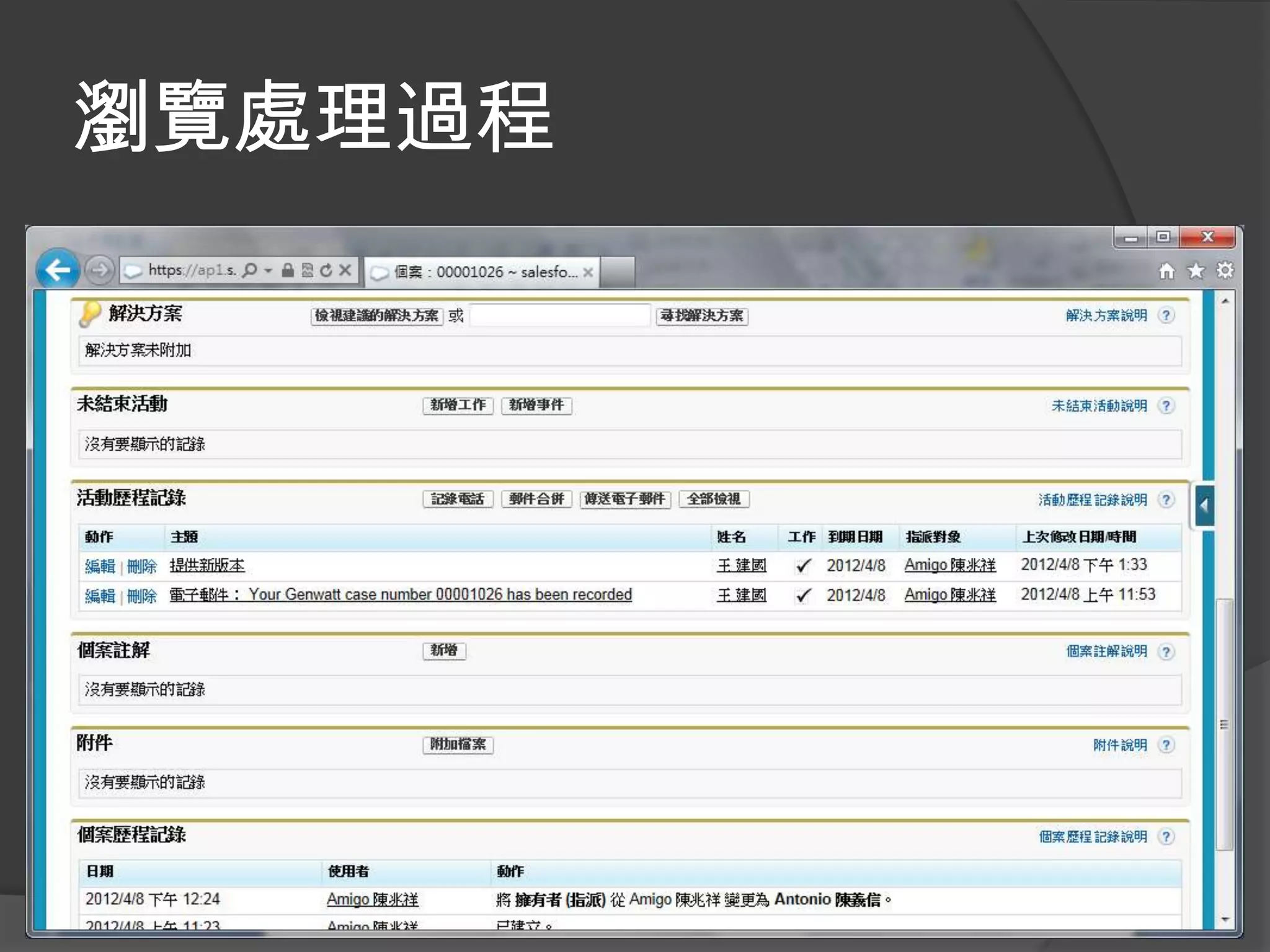Open the browser Home icon

coord(1166,271)
